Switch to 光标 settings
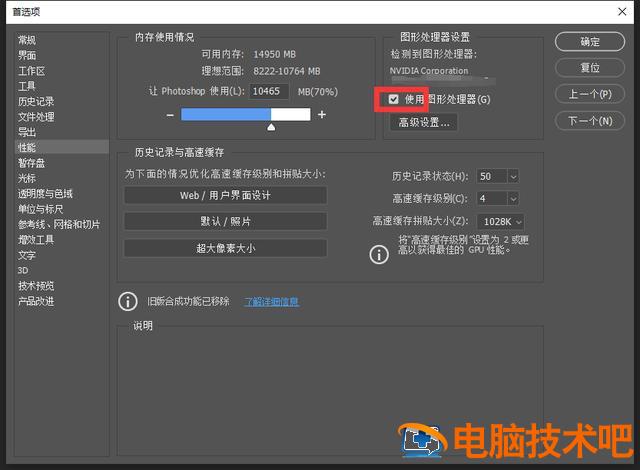The height and width of the screenshot is (470, 640). tap(27, 178)
